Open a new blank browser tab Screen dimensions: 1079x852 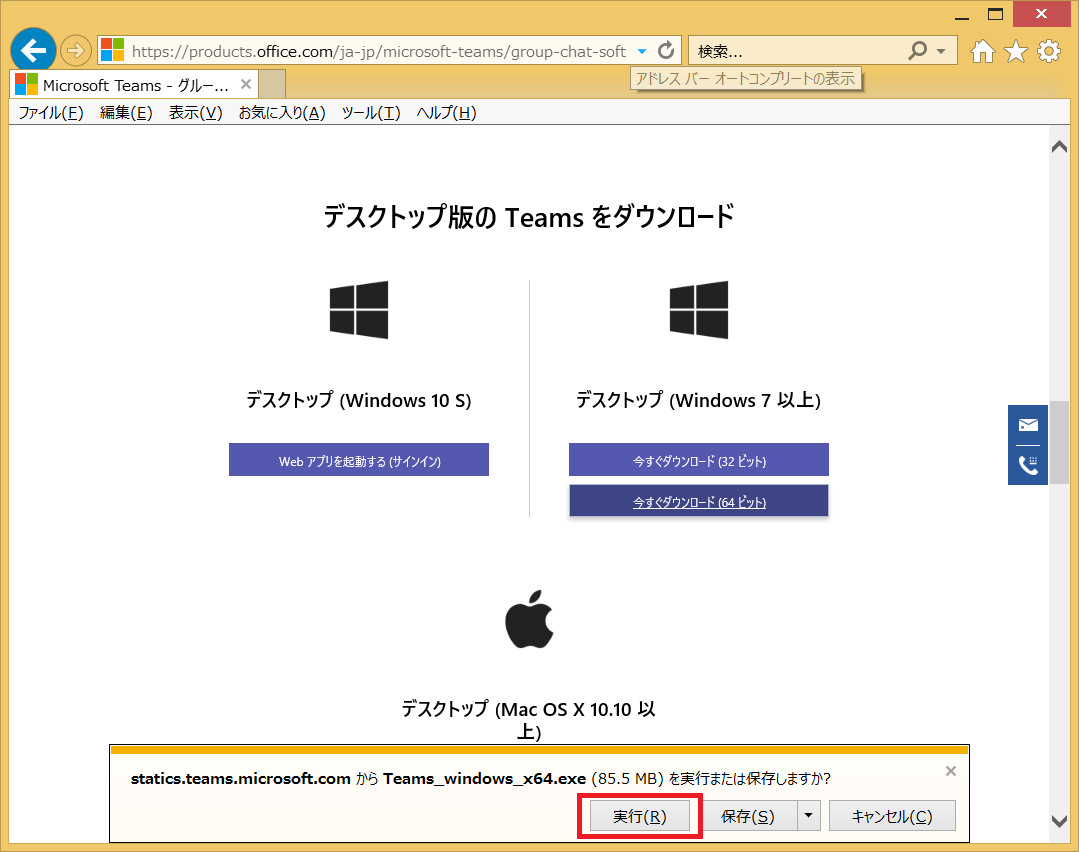(273, 85)
